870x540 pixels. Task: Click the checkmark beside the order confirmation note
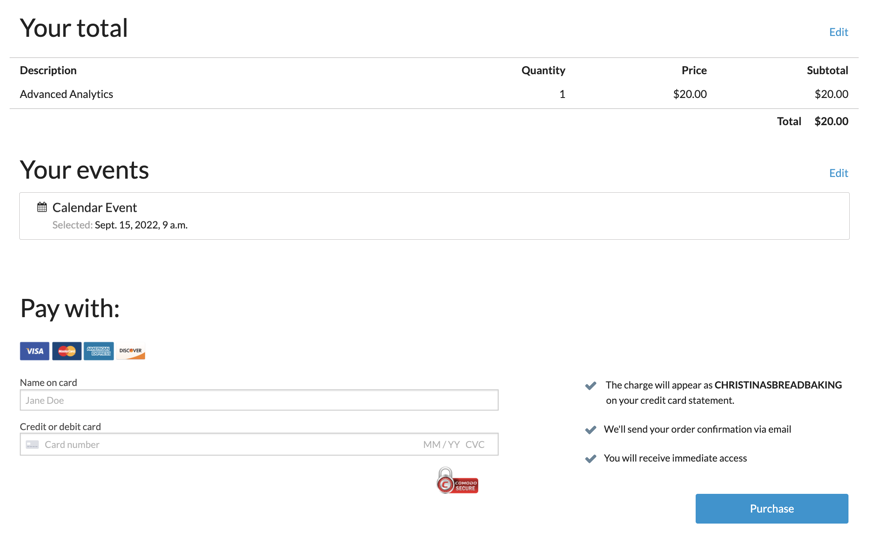click(x=591, y=430)
